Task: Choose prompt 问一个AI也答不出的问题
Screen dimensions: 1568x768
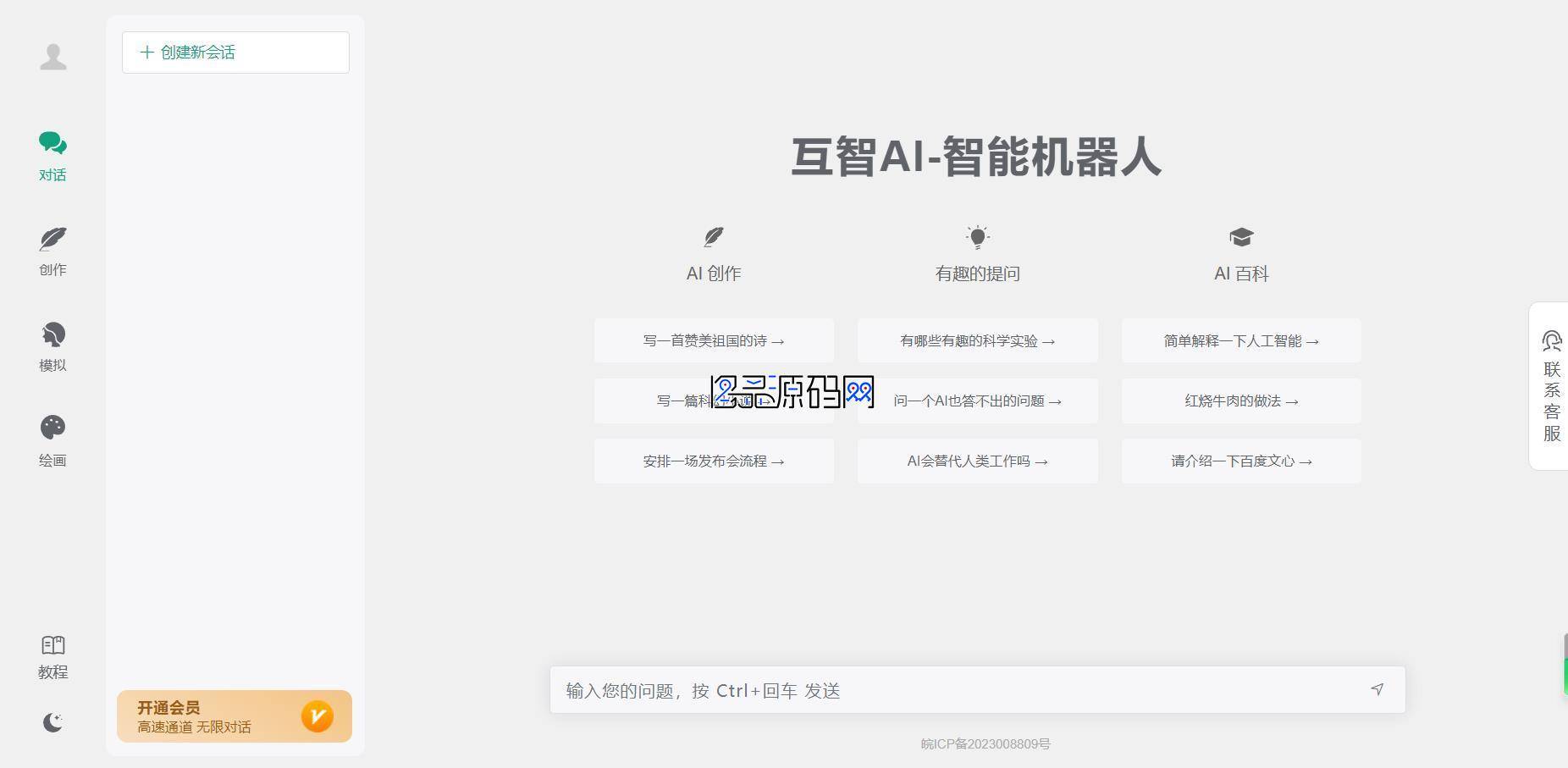Action: point(977,401)
